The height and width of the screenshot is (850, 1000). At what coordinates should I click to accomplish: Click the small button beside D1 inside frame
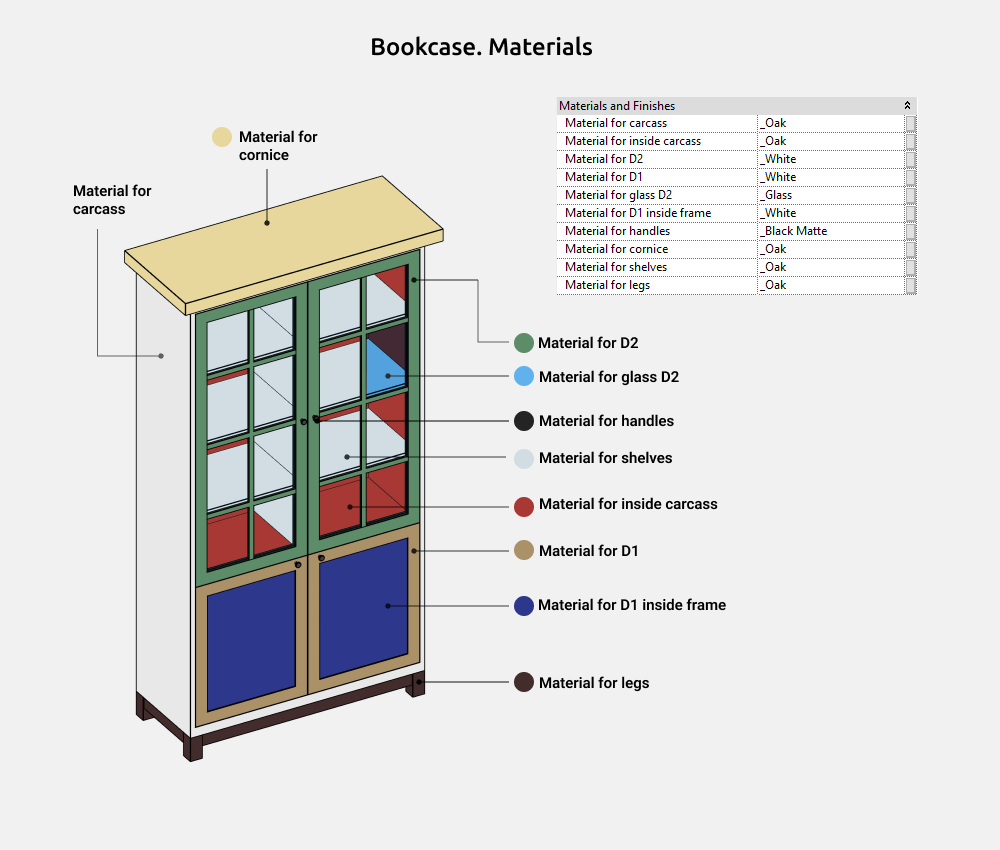click(911, 213)
